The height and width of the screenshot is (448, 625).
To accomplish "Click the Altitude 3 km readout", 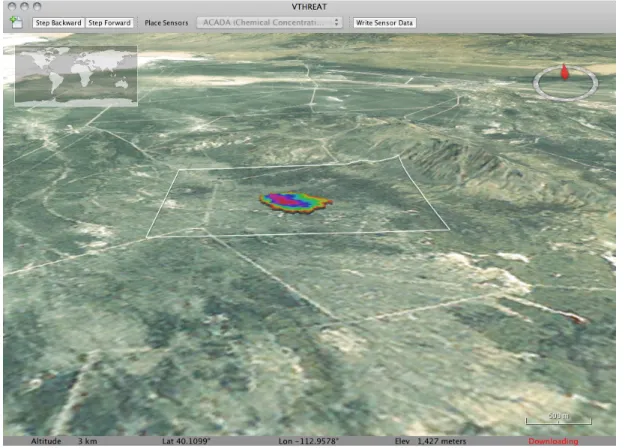I will point(64,441).
